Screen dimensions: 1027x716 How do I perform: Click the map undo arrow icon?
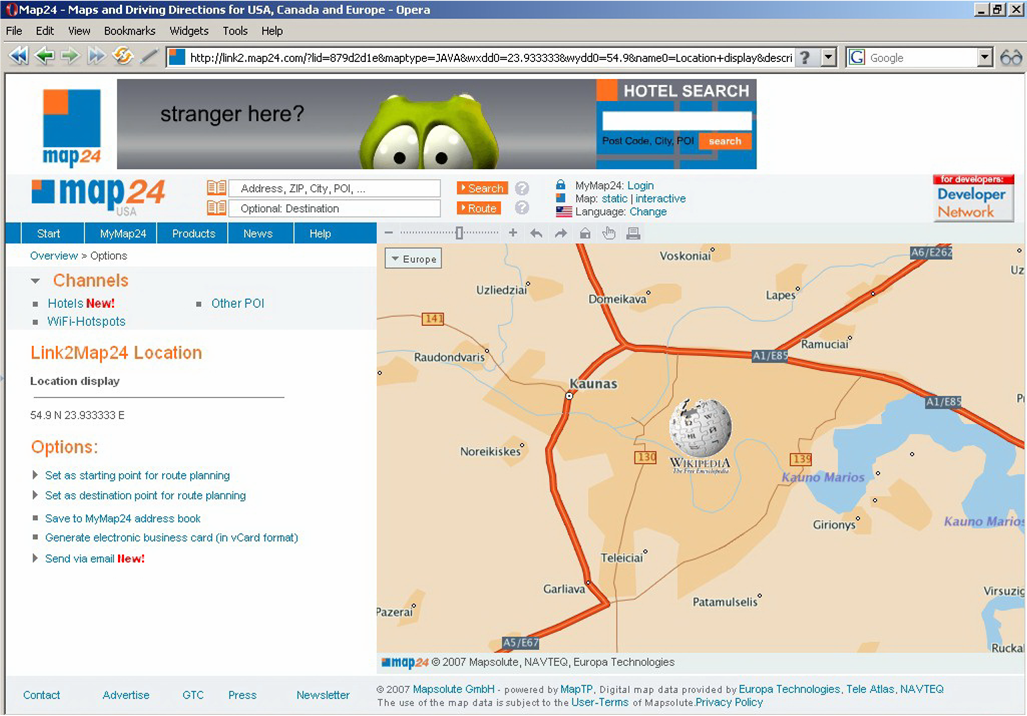tap(537, 233)
